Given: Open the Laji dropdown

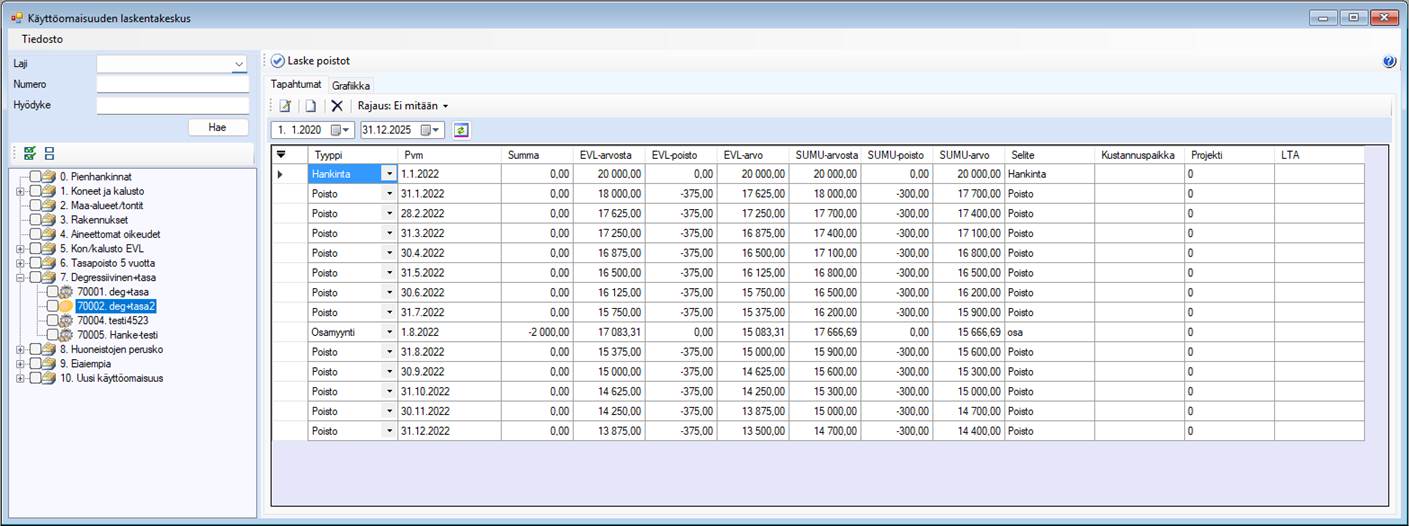Looking at the screenshot, I should (239, 64).
